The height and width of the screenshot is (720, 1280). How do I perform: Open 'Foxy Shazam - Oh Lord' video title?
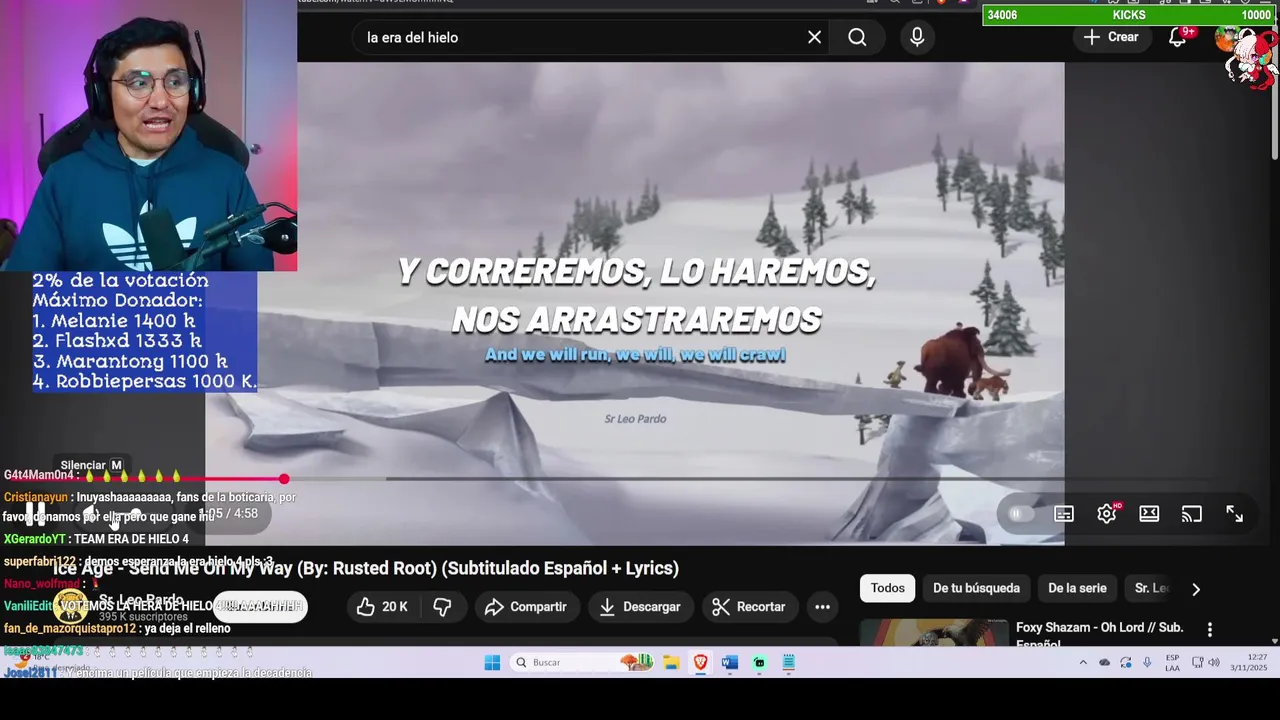(1099, 634)
